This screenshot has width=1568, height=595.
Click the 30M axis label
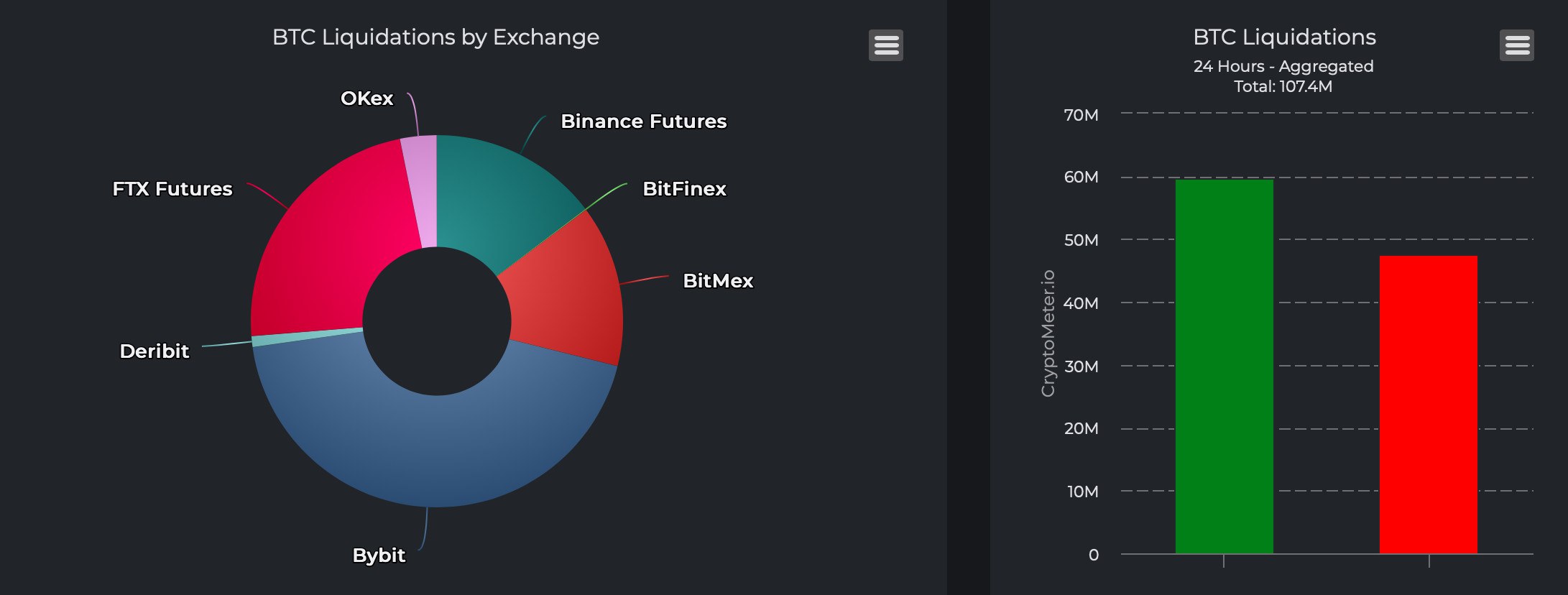1082,366
